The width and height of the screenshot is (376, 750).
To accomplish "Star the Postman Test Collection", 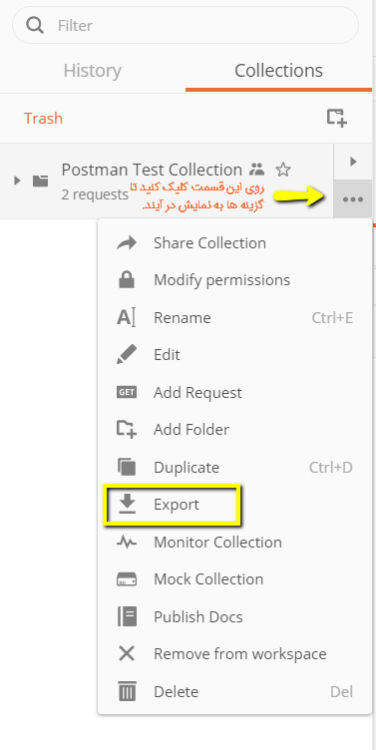I will pos(283,169).
